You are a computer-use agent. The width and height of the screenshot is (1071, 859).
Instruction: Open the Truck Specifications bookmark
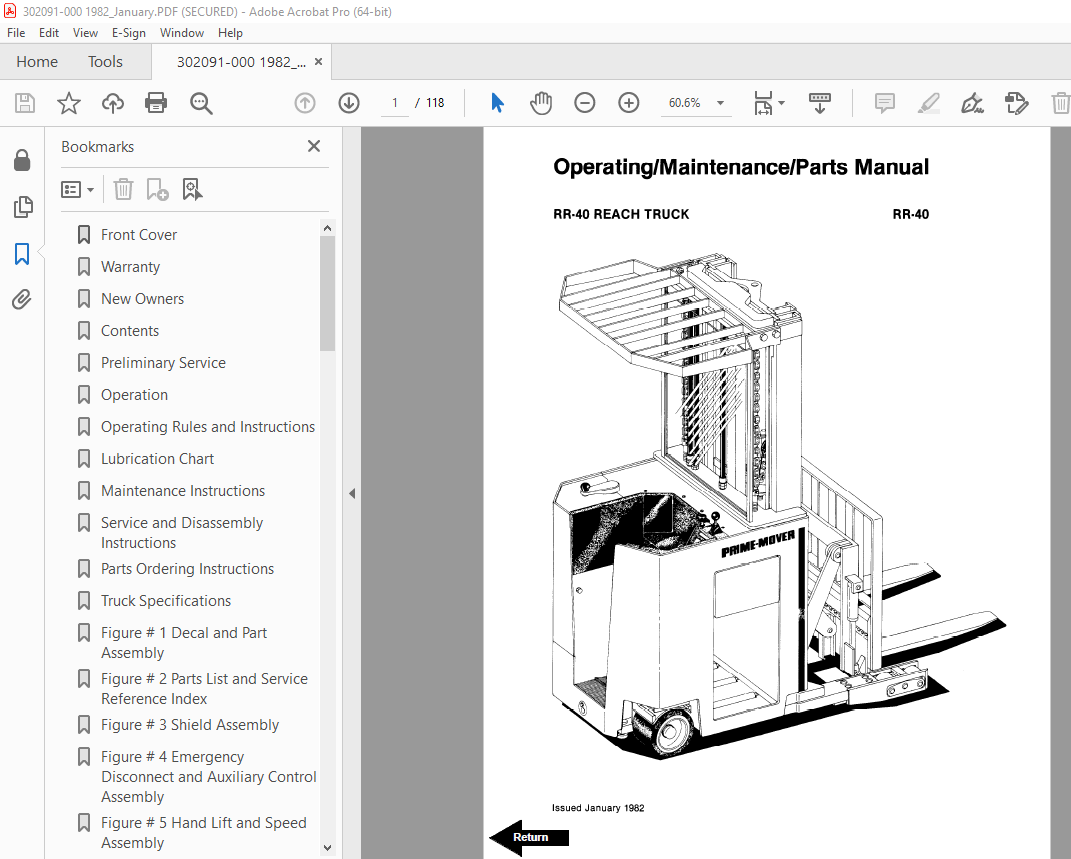[x=166, y=601]
